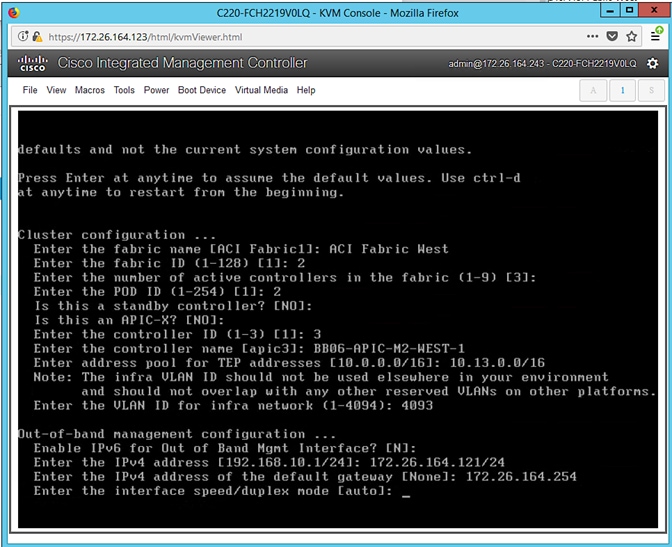This screenshot has height=547, width=672.
Task: Click the gateway address '172.26.164.254'
Action: coord(521,476)
